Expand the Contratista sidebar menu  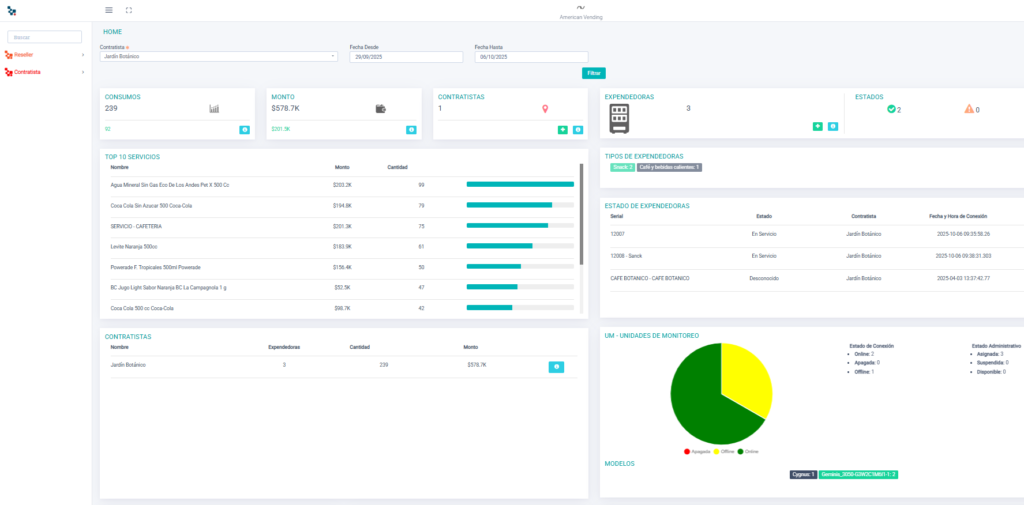click(45, 72)
